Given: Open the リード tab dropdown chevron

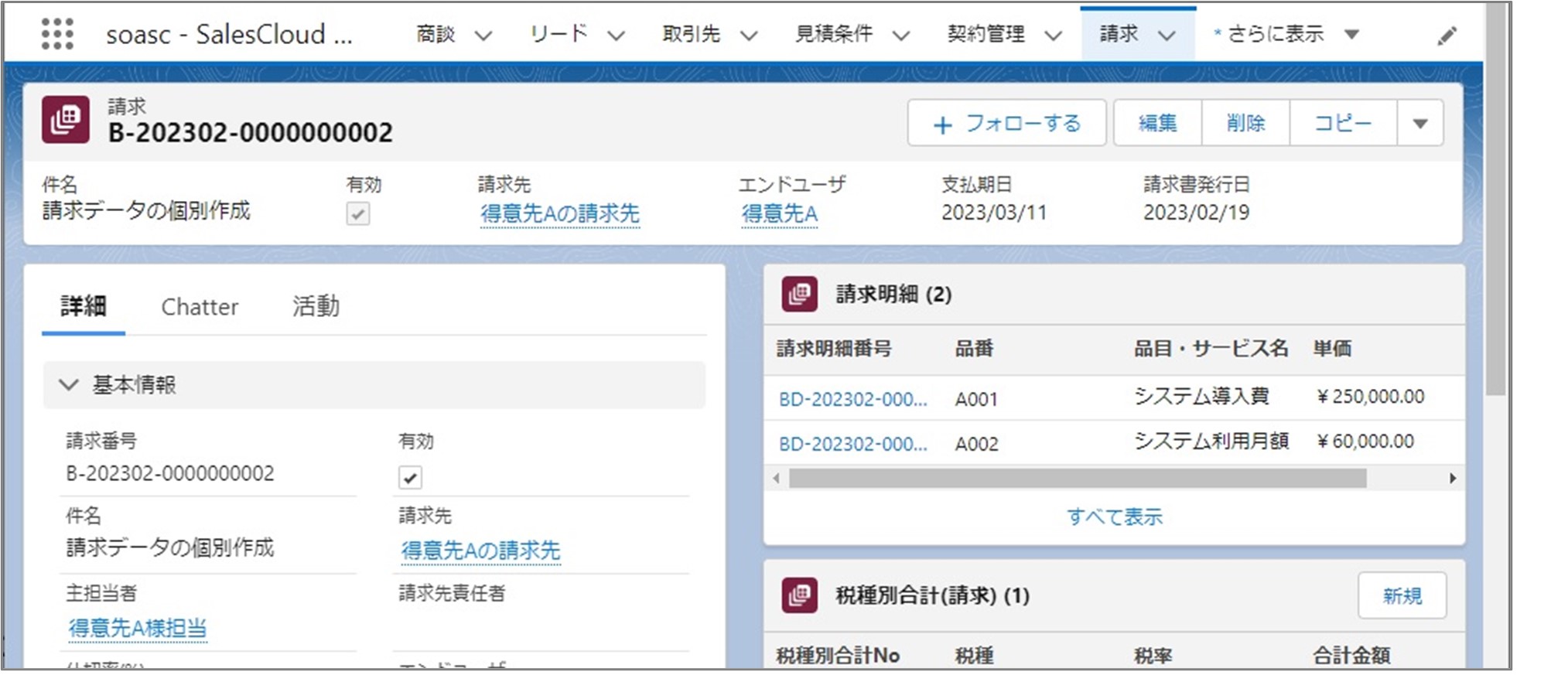Looking at the screenshot, I should pos(616,36).
